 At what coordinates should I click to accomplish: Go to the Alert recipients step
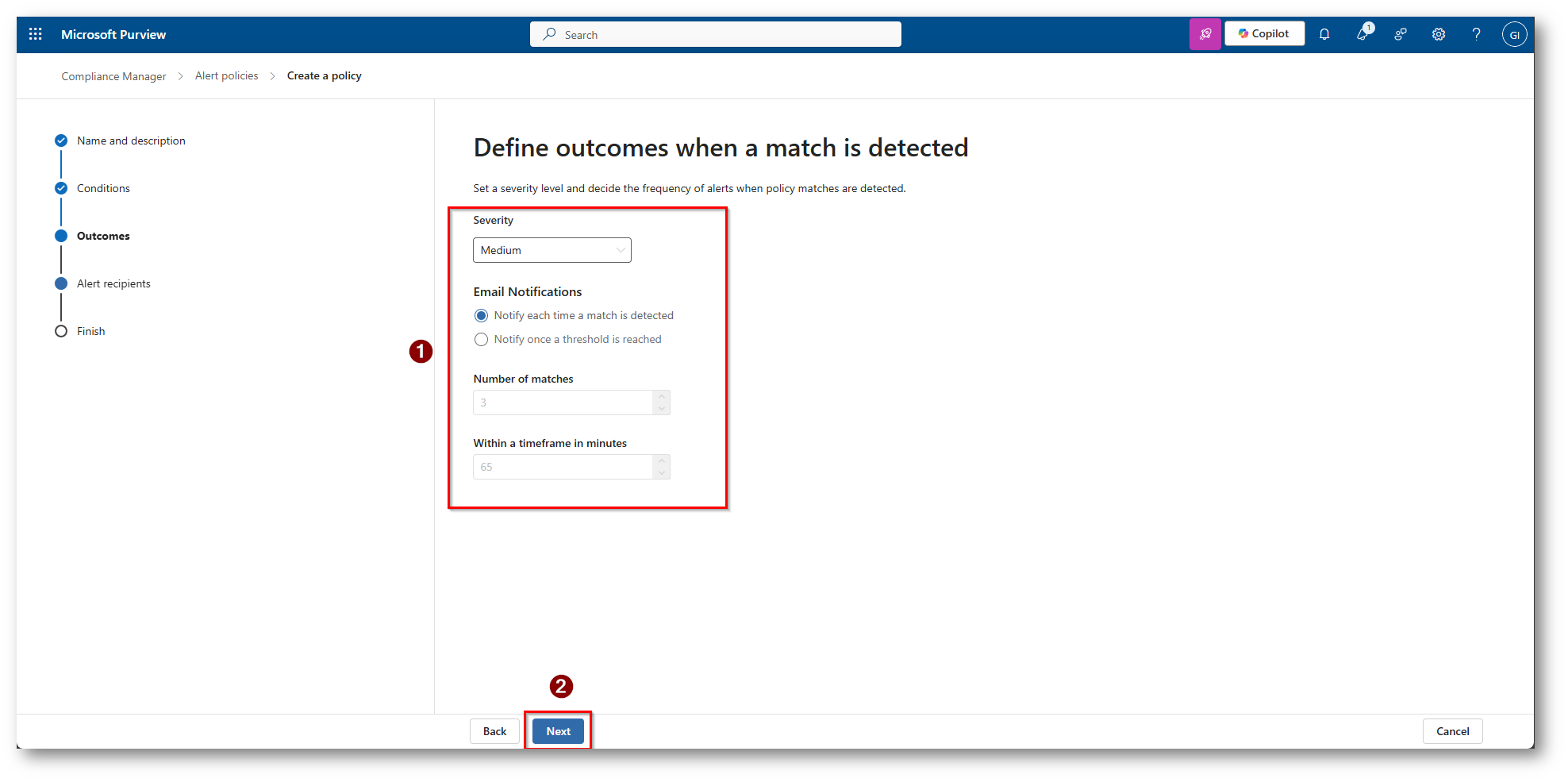pyautogui.click(x=113, y=283)
